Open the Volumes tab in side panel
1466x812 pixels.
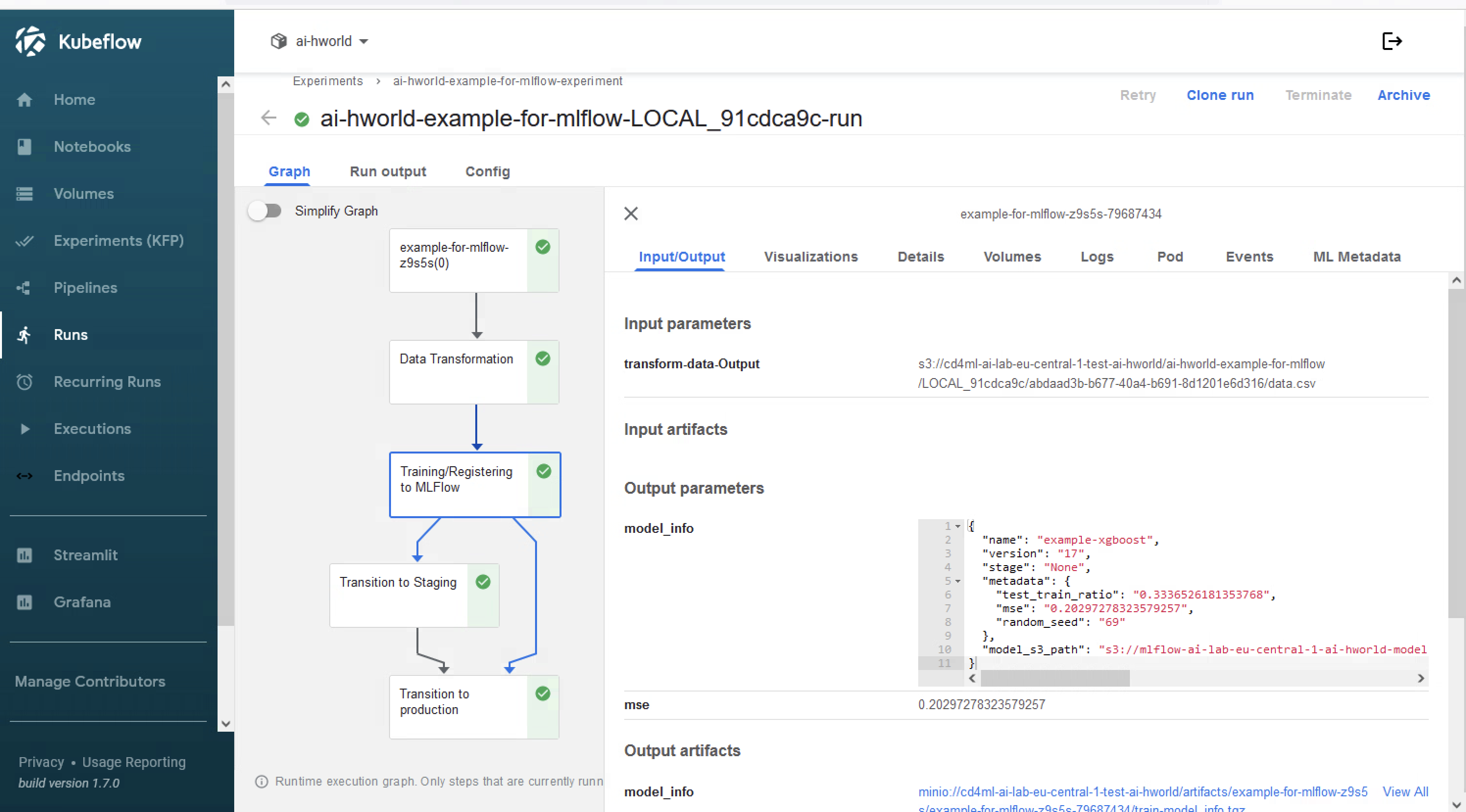(x=1012, y=257)
